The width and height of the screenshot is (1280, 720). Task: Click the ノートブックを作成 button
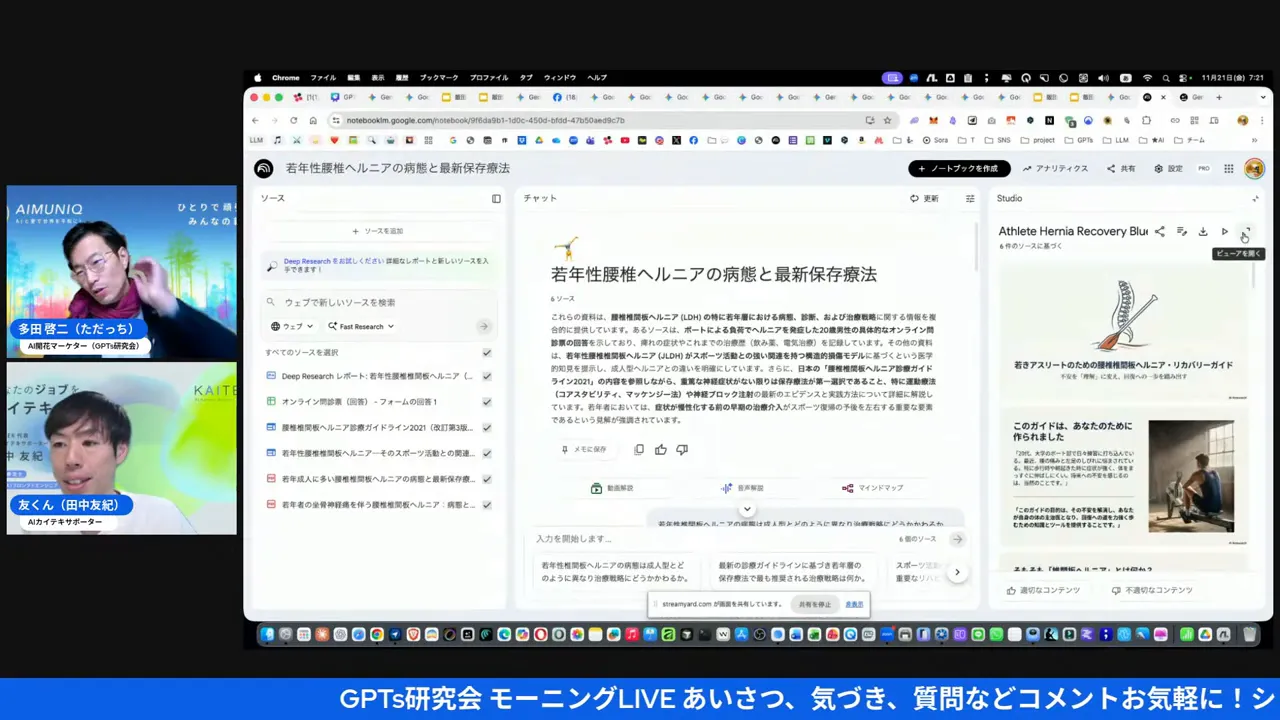point(958,168)
